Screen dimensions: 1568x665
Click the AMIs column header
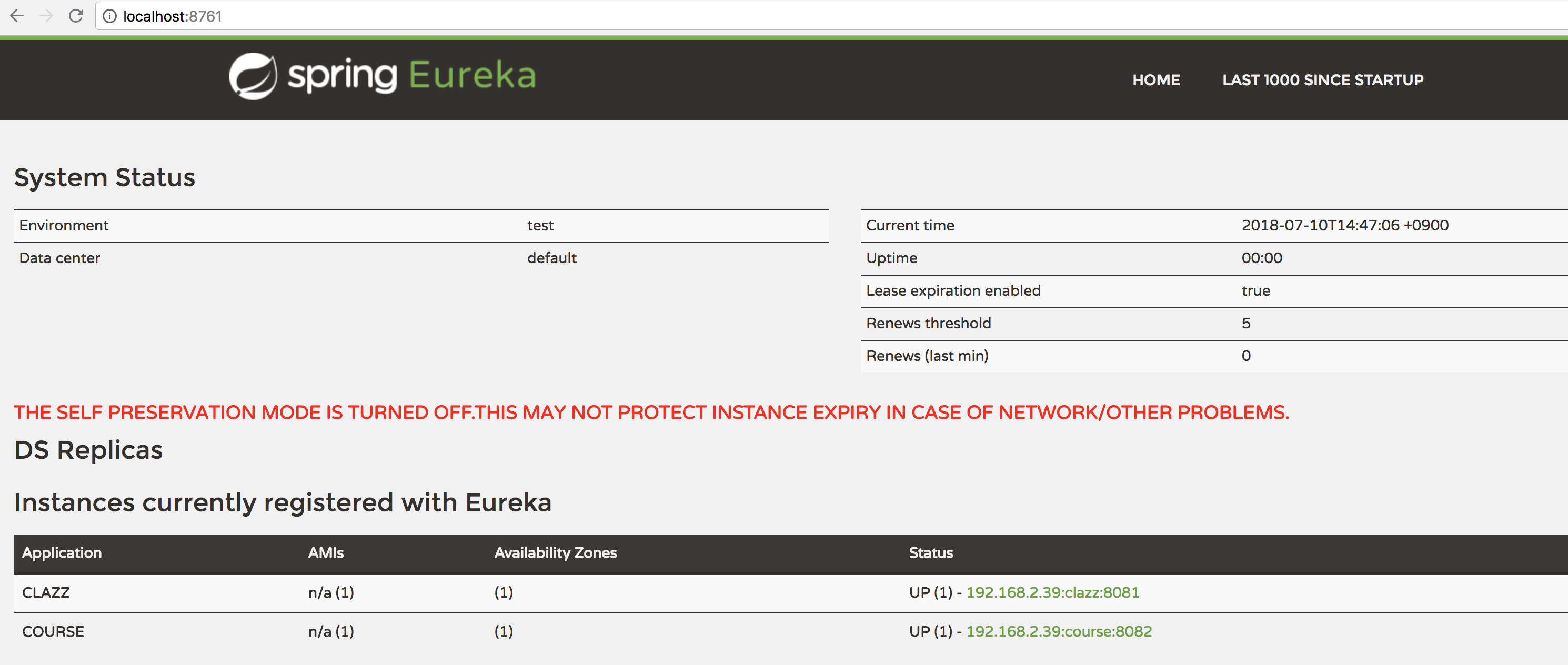[x=325, y=552]
